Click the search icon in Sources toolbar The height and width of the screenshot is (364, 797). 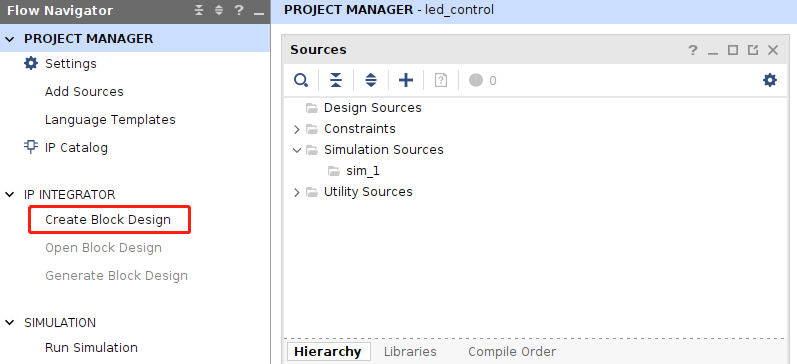point(301,80)
